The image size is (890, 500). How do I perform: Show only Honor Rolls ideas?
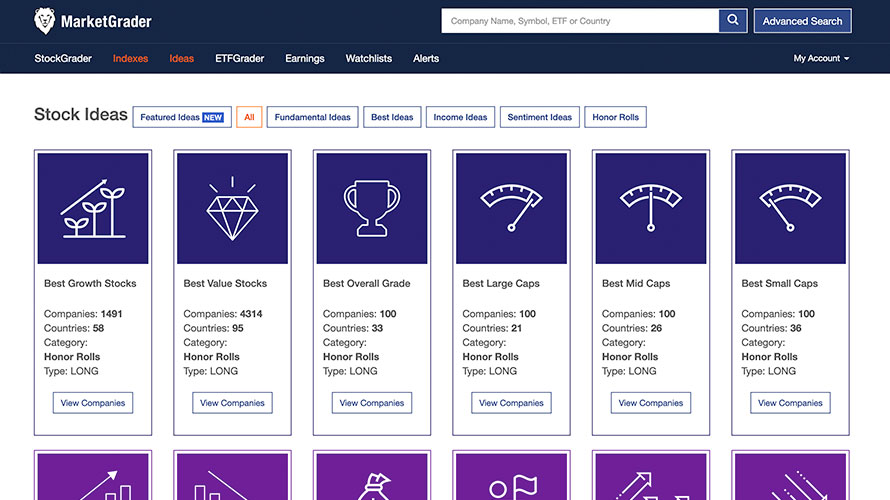click(x=615, y=117)
